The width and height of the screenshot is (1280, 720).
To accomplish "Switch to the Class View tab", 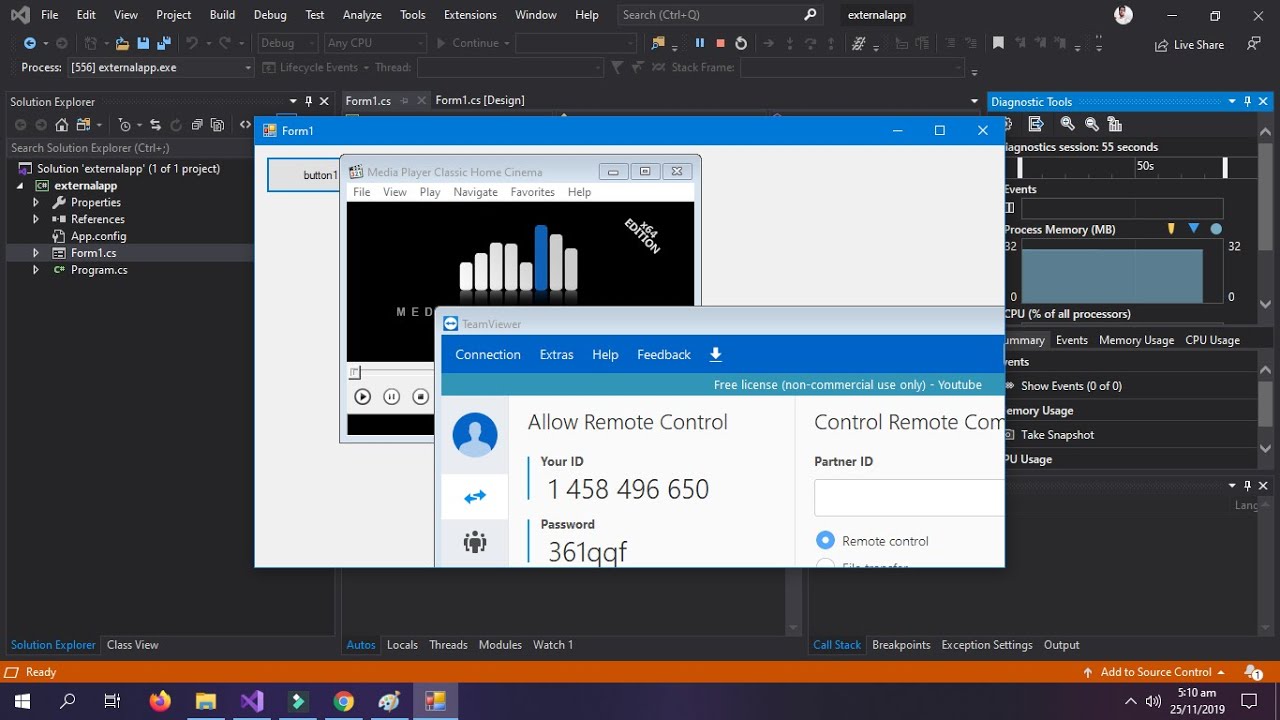I will point(133,645).
